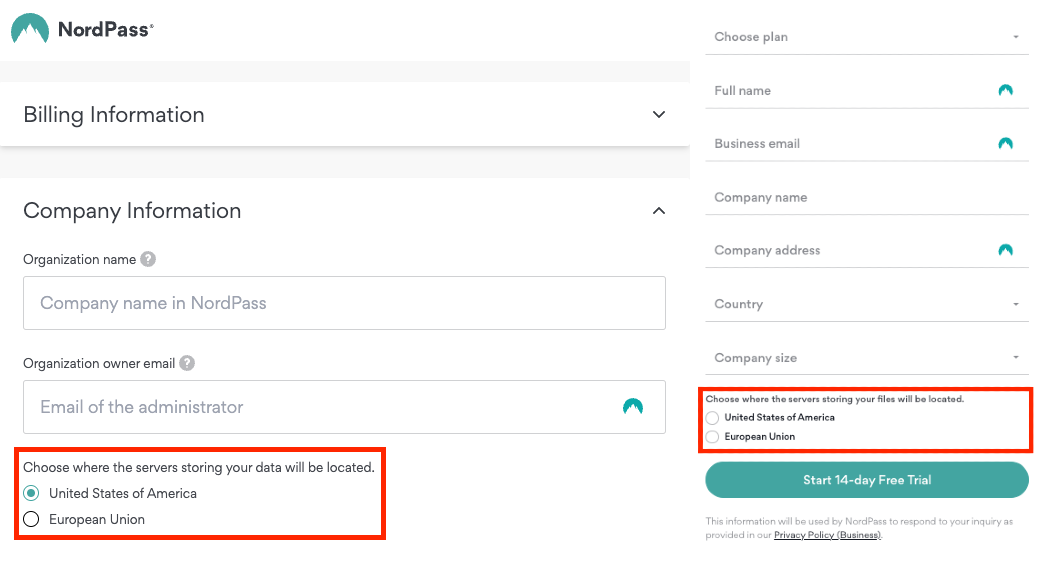The height and width of the screenshot is (561, 1048).
Task: Open the Country dropdown
Action: coord(867,304)
